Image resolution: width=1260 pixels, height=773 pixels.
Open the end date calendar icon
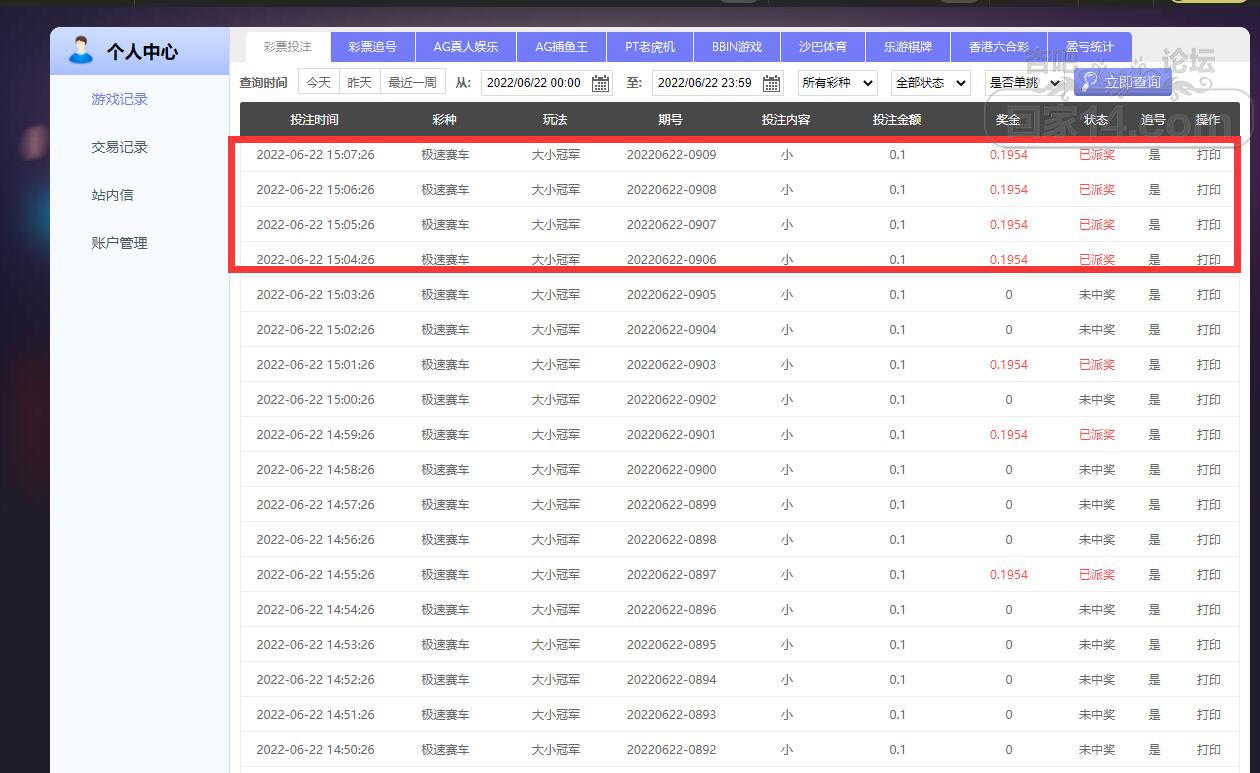coord(772,83)
